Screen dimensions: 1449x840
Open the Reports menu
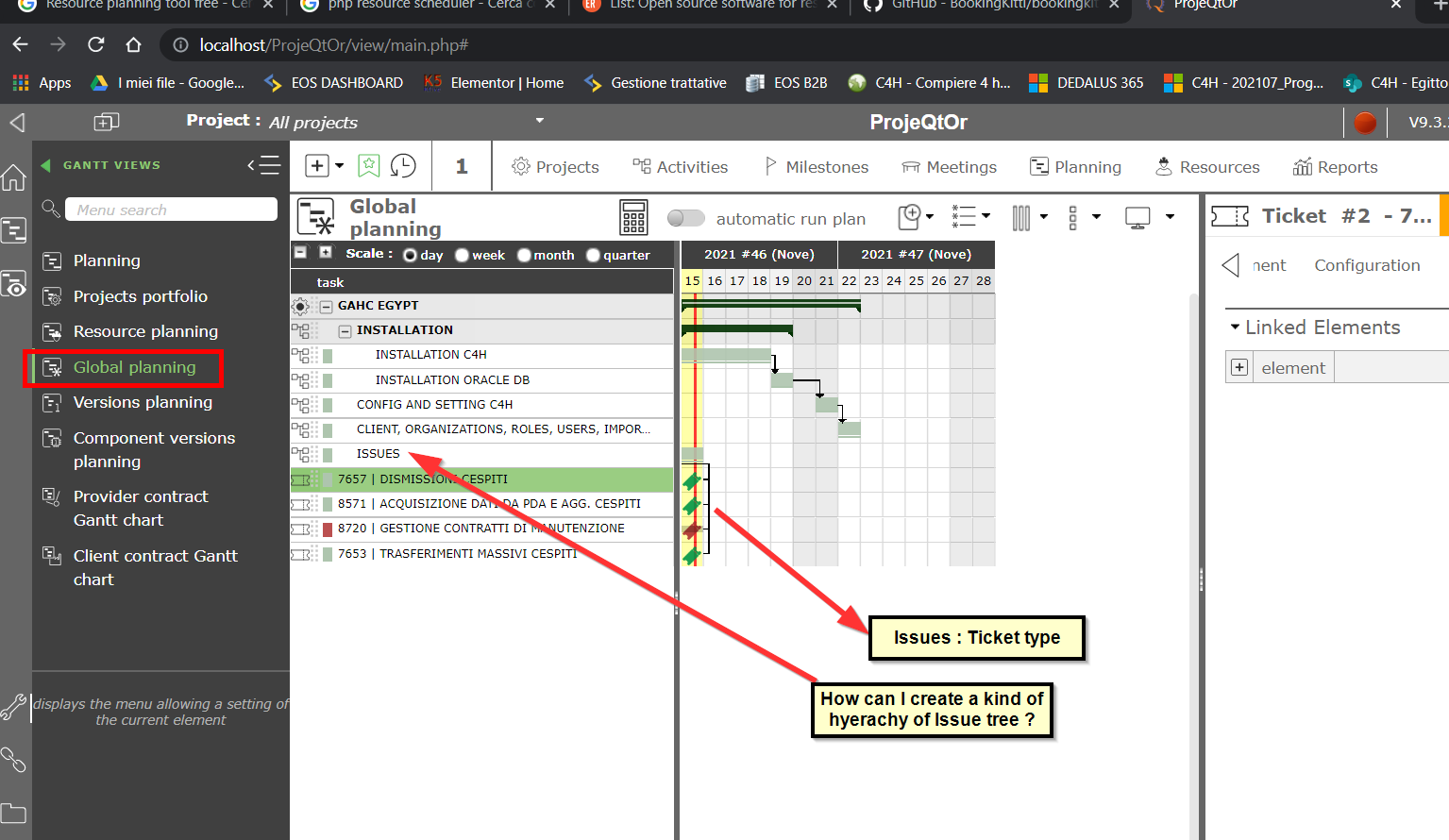pos(1335,167)
